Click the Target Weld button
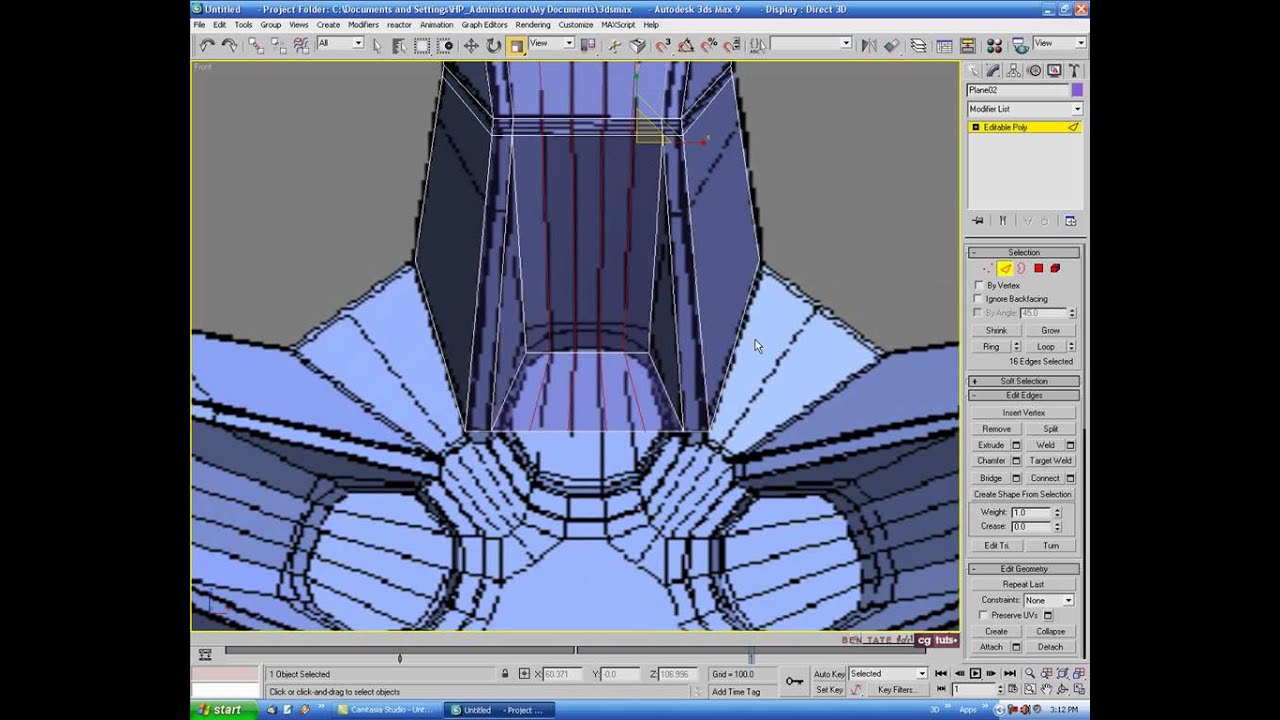The image size is (1280, 720). tap(1050, 461)
